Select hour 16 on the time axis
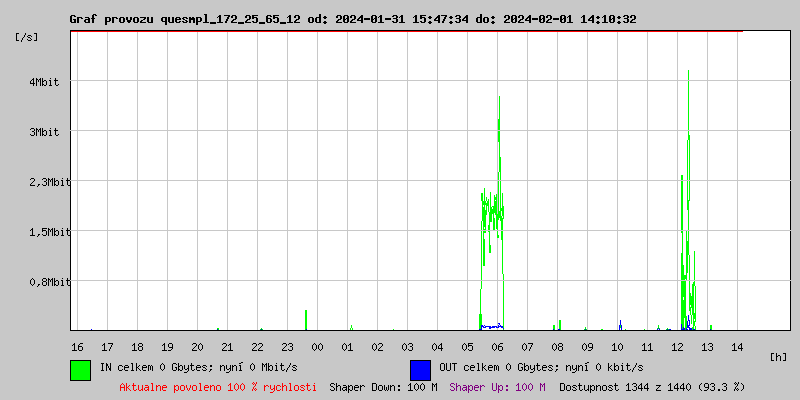Image resolution: width=800 pixels, height=400 pixels. point(77,346)
